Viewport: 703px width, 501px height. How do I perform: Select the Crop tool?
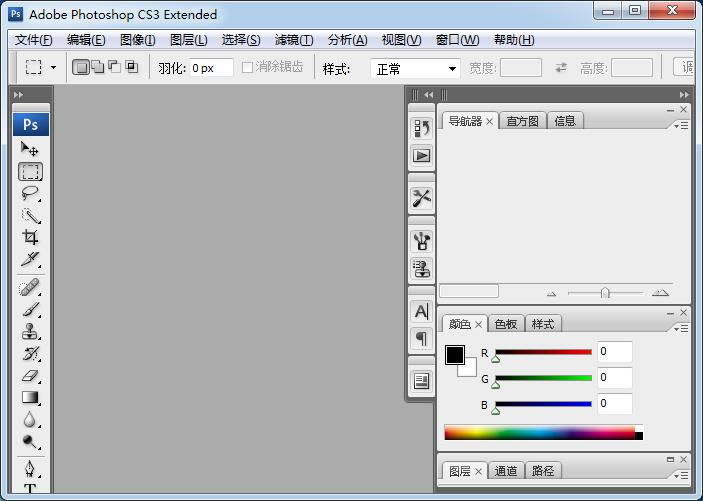(x=30, y=237)
